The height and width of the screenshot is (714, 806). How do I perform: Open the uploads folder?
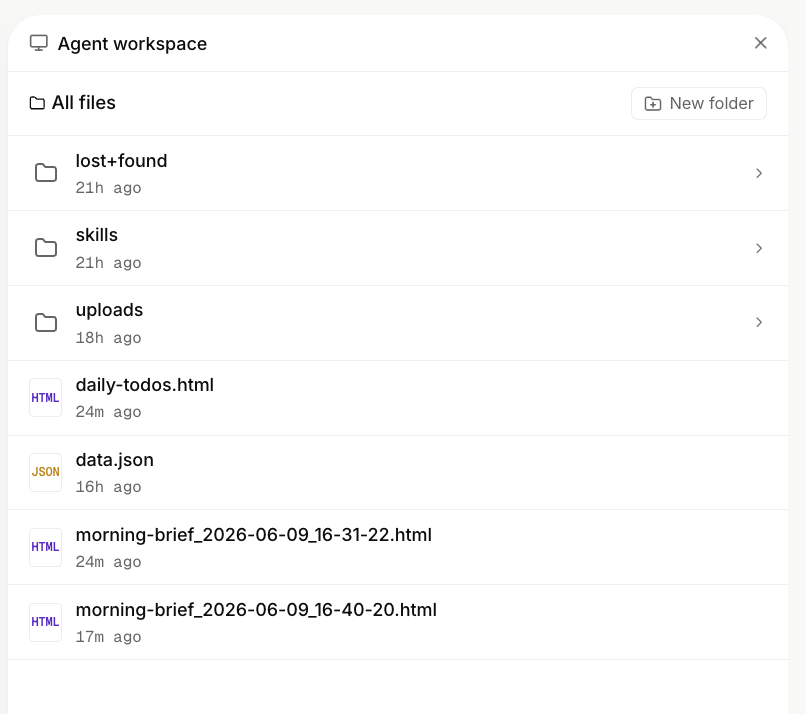(x=398, y=323)
